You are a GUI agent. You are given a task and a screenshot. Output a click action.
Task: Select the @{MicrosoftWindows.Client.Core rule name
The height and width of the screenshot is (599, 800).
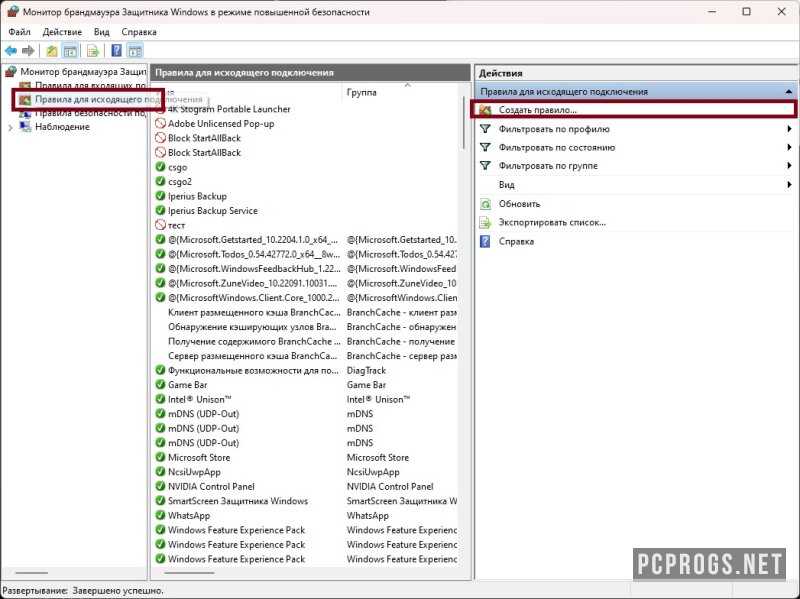(254, 298)
